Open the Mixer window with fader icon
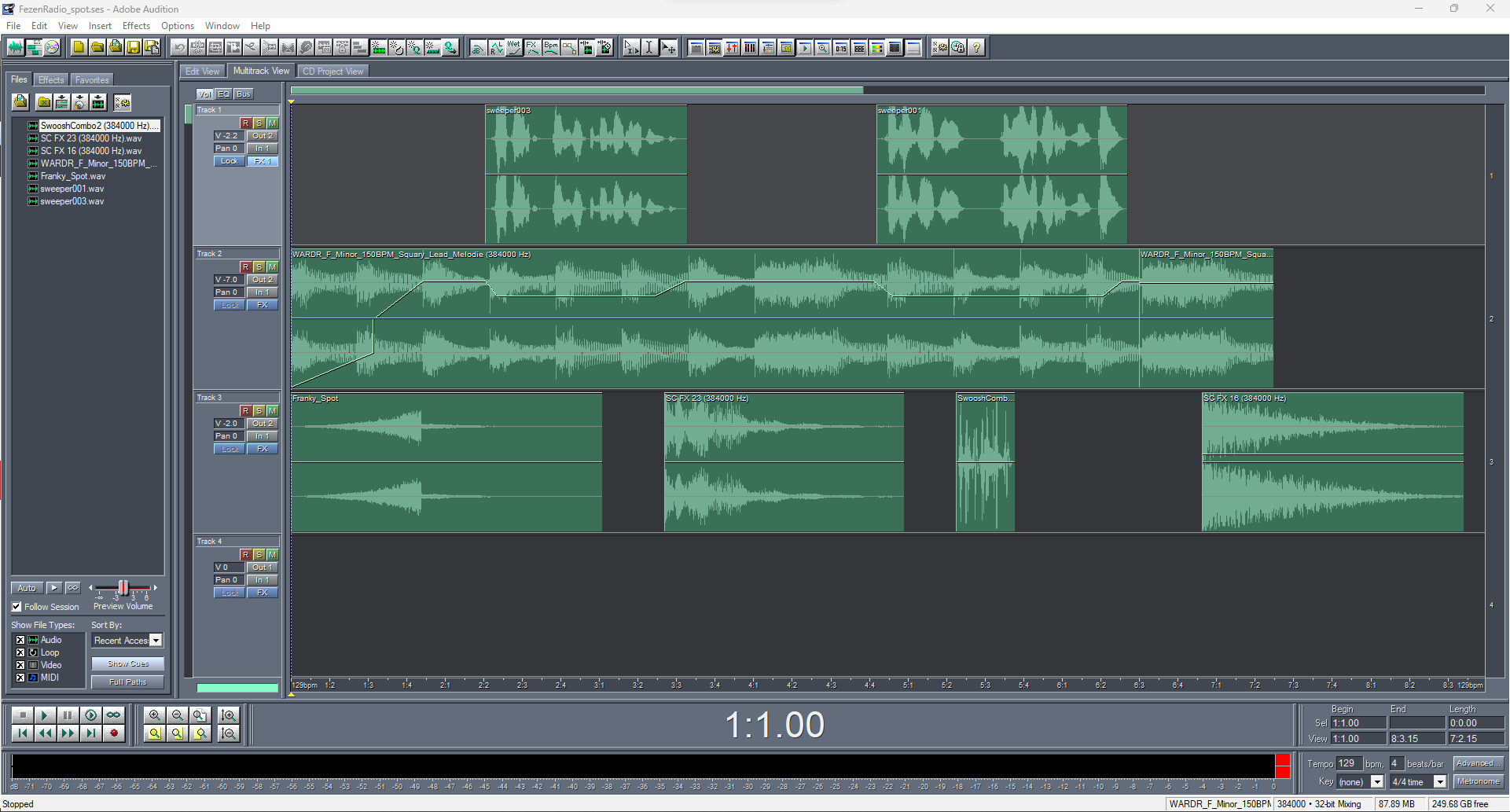The image size is (1510, 812). coord(732,47)
